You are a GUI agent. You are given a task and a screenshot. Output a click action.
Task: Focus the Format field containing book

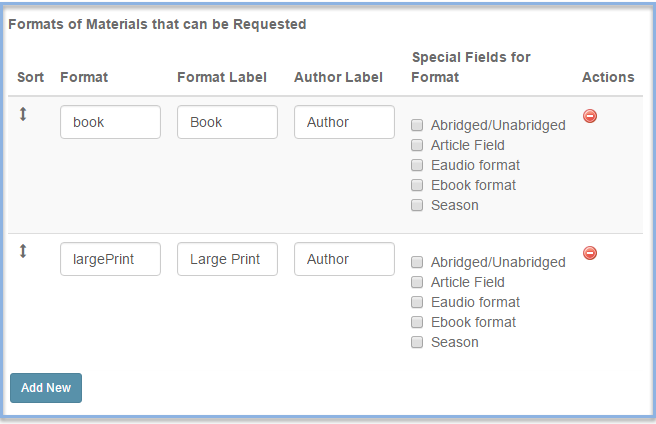110,122
